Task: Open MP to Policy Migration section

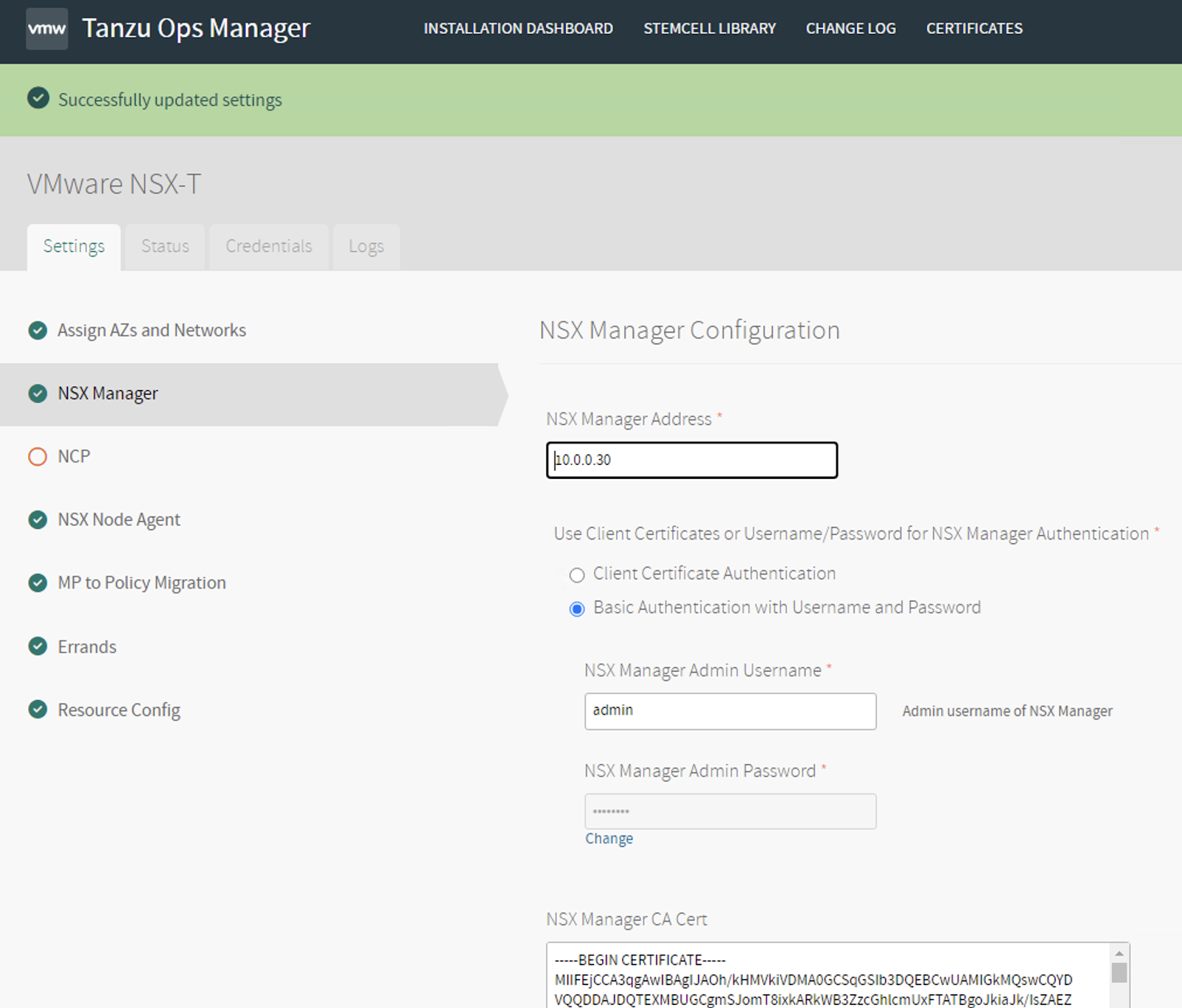Action: pos(142,583)
